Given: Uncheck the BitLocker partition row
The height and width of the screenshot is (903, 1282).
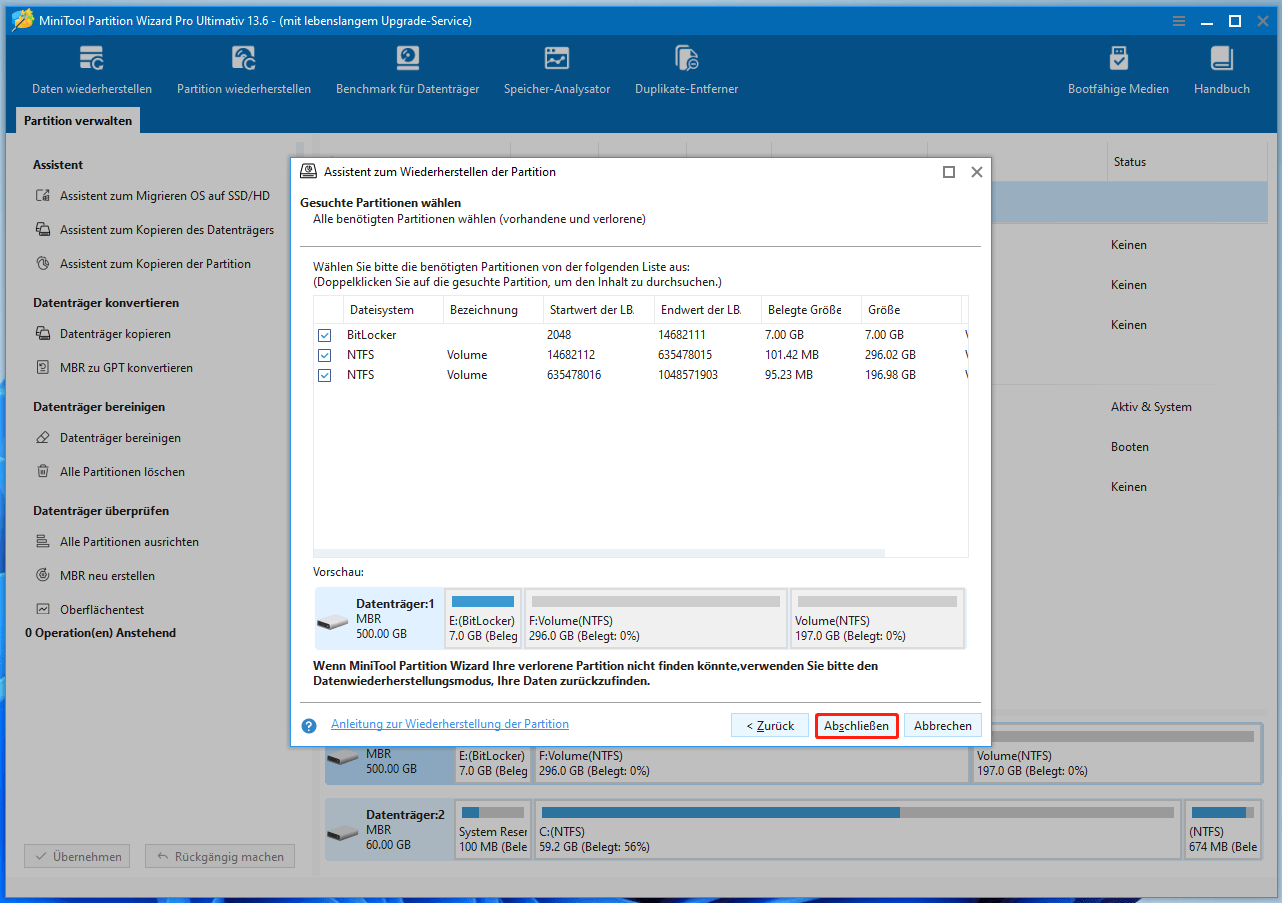Looking at the screenshot, I should [x=324, y=335].
